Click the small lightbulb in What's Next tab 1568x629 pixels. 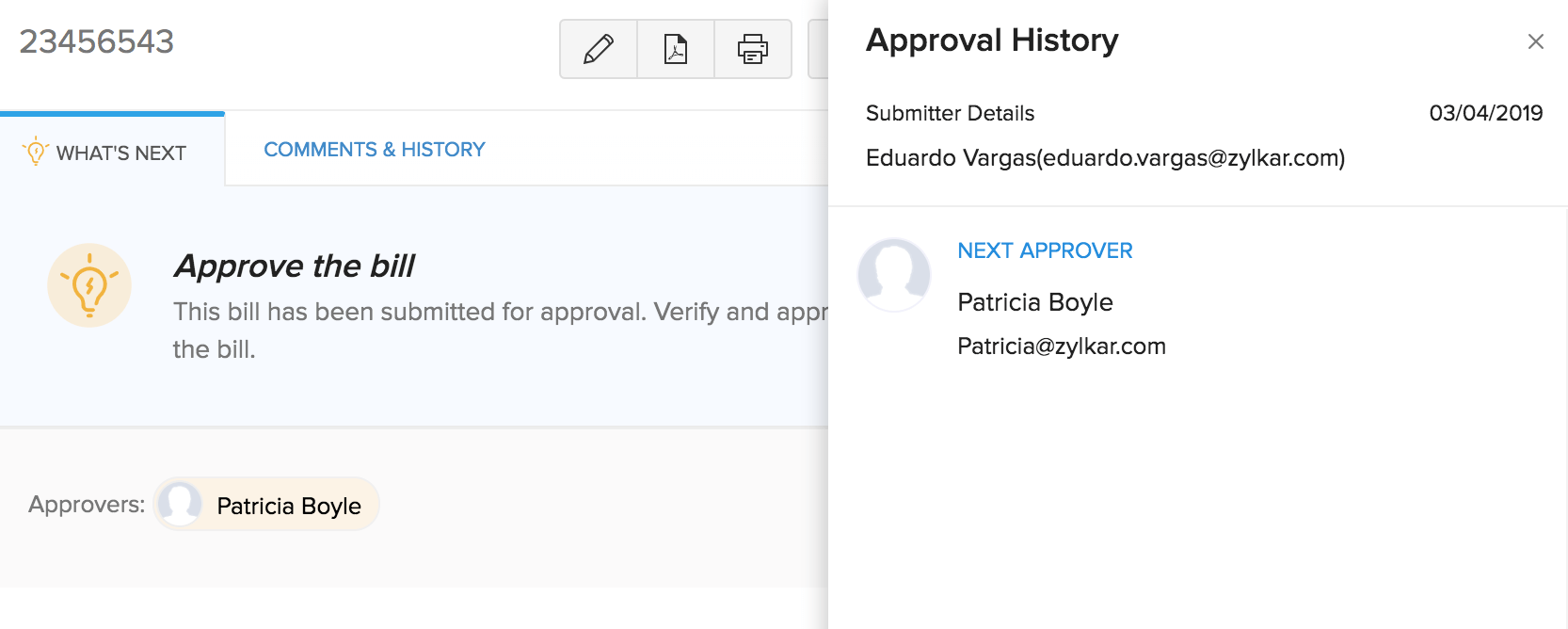[x=36, y=151]
